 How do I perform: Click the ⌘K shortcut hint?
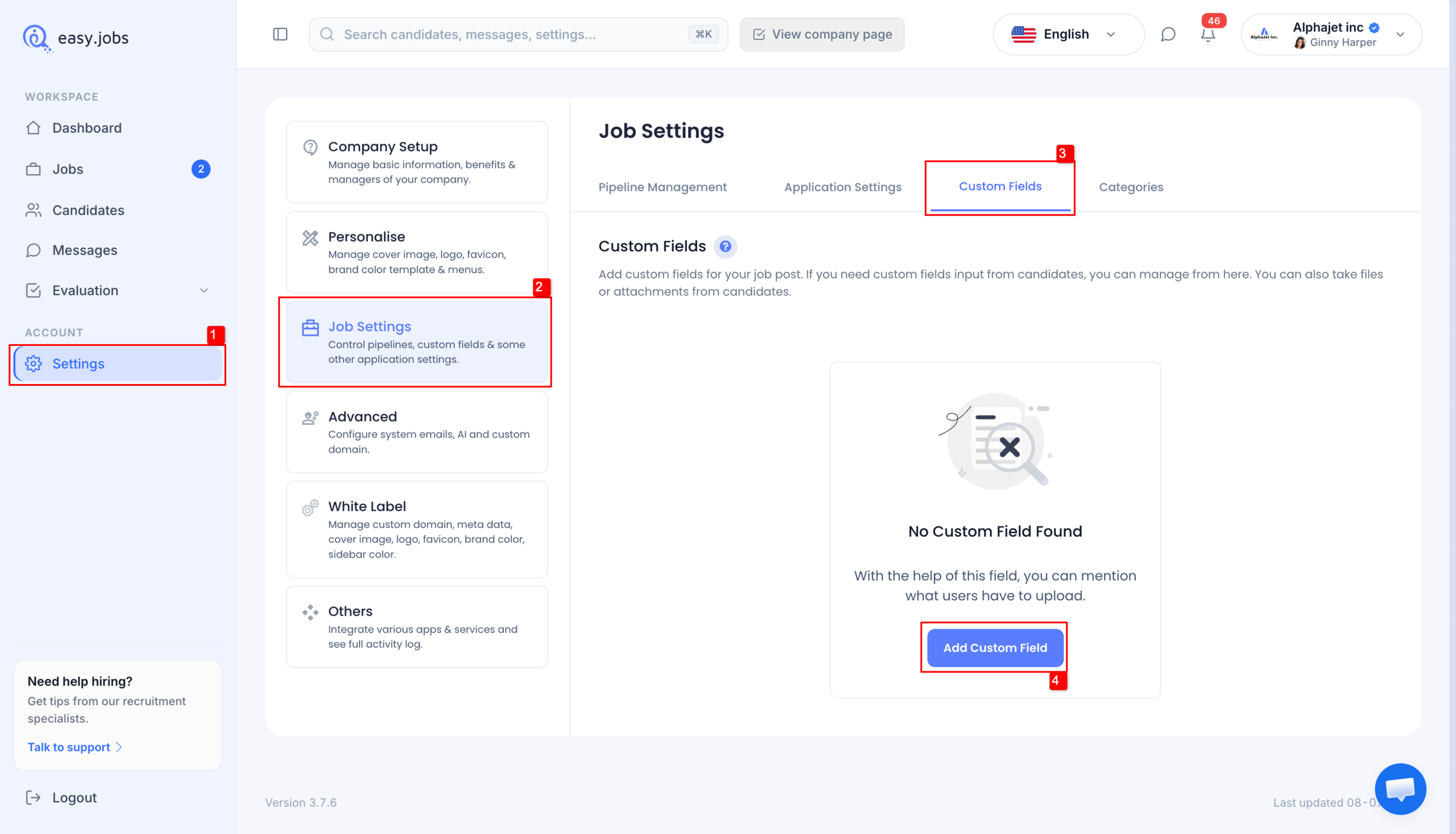tap(704, 34)
